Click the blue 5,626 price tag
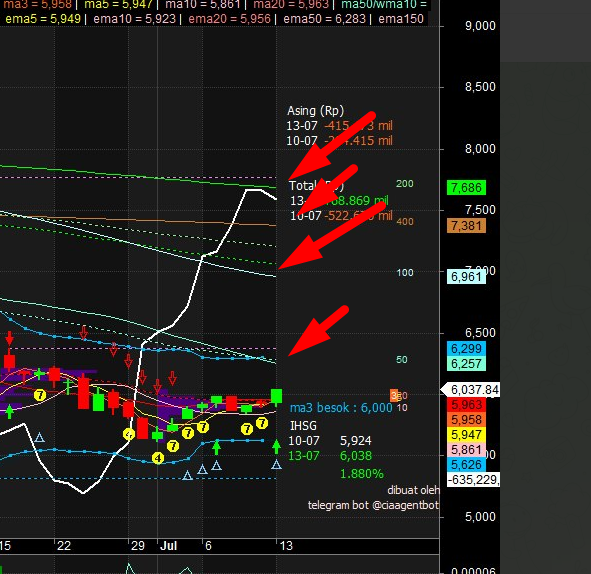Screen dimensions: 591x574 pos(466,464)
